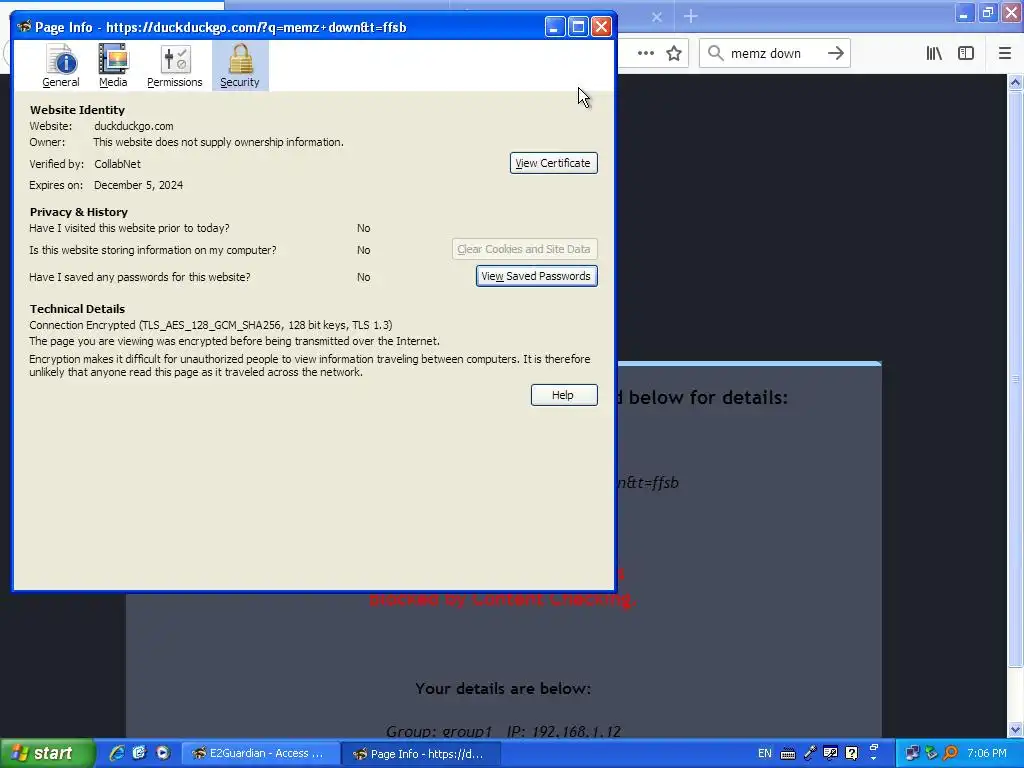
Task: Click the Firefox scrollbar down arrow
Action: pyautogui.click(x=1016, y=729)
